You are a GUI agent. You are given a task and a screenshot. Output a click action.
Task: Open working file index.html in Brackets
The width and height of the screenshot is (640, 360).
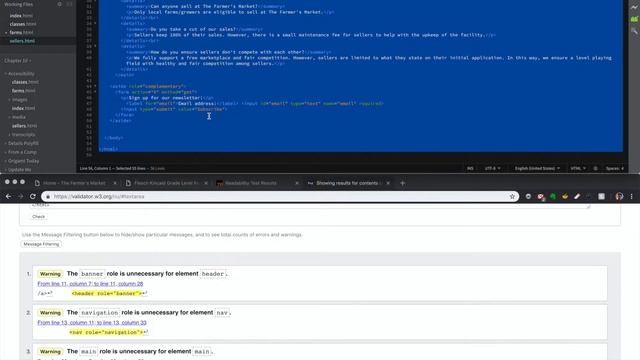point(21,16)
